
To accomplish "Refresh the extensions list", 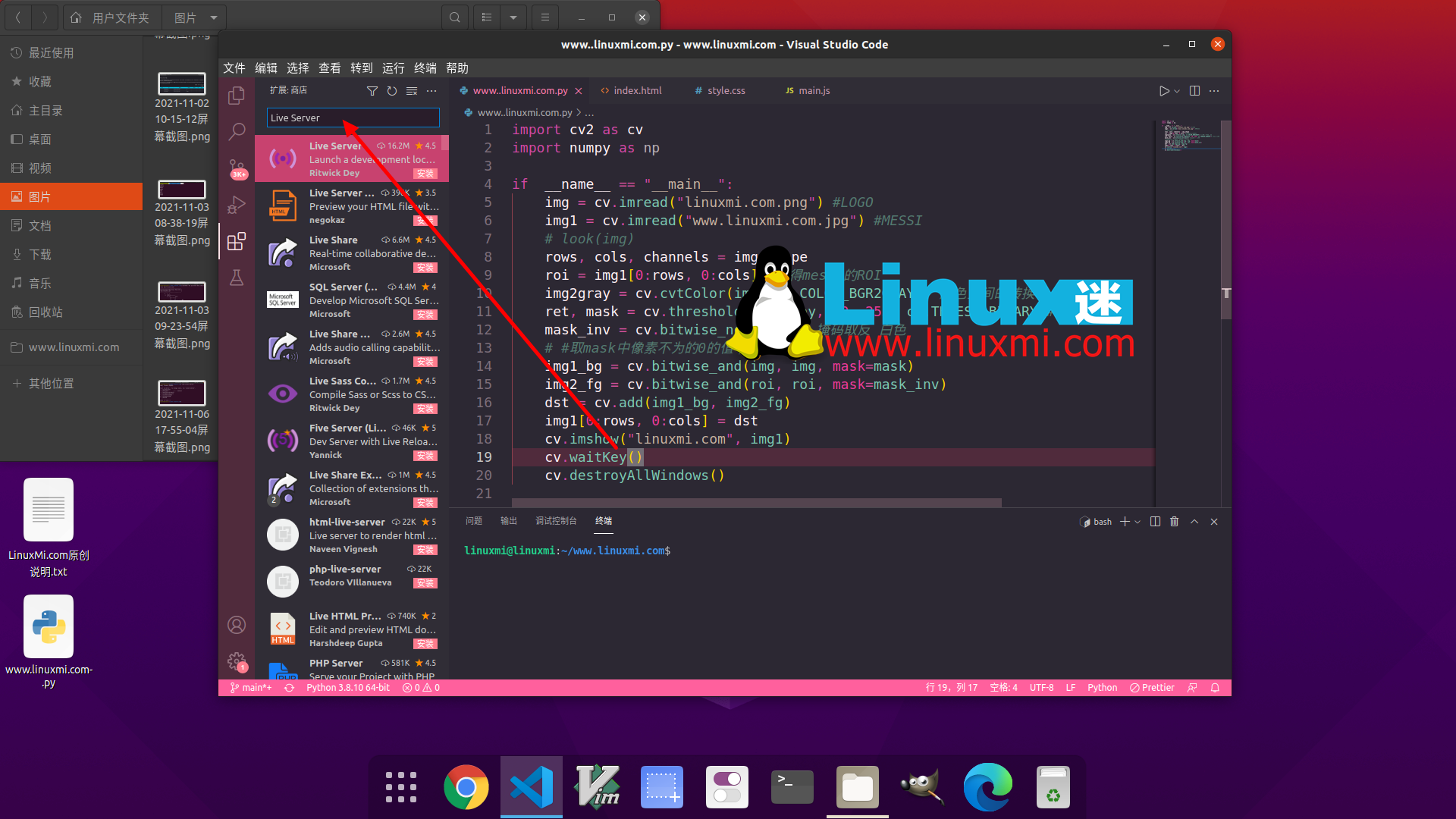I will click(x=392, y=91).
